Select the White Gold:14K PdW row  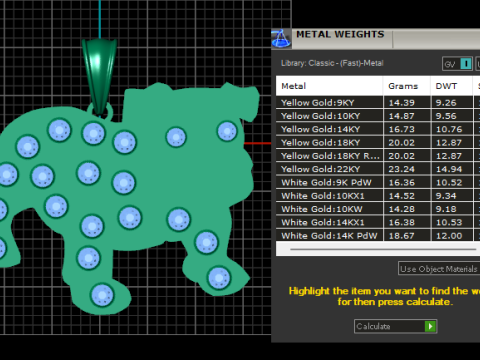click(x=378, y=235)
